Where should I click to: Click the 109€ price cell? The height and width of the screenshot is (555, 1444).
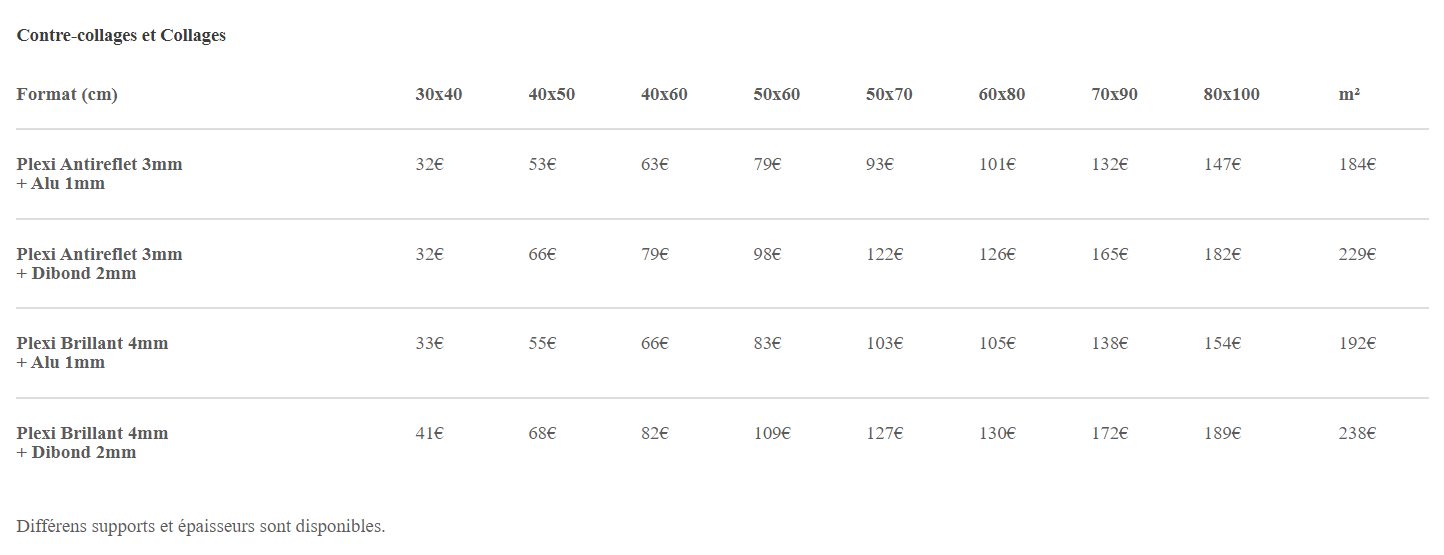point(772,433)
